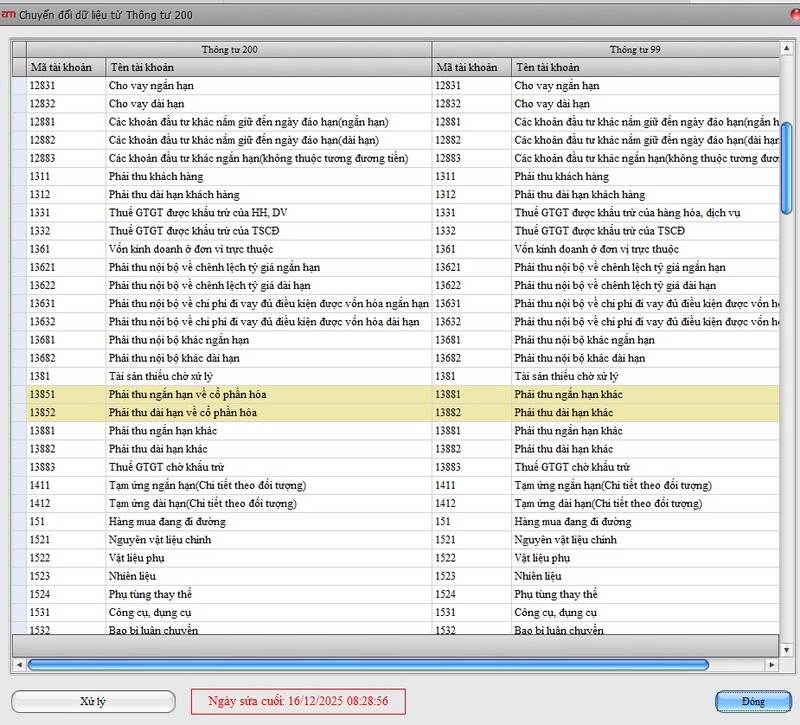The height and width of the screenshot is (725, 800).
Task: Sort by Tên tài khoản under Thông tư 200
Action: (267, 67)
